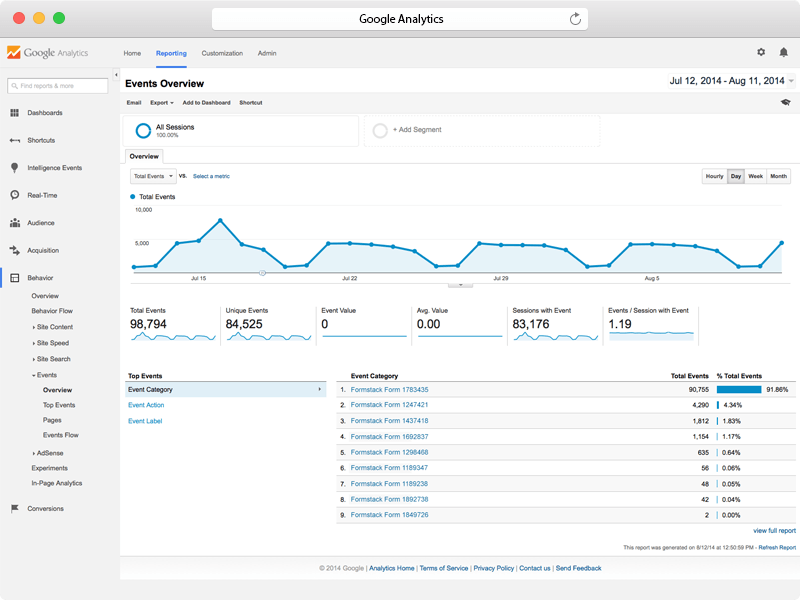Open the Customization tab
Screen dimensions: 800x600
pos(222,53)
